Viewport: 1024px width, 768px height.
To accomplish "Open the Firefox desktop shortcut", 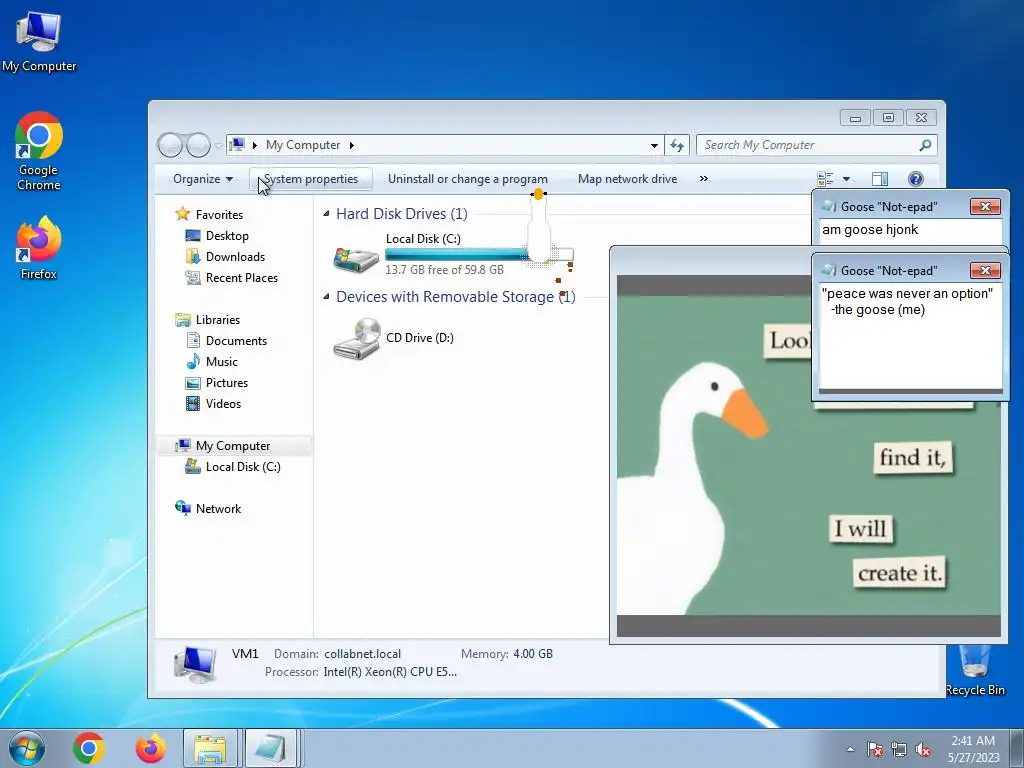I will (x=39, y=248).
